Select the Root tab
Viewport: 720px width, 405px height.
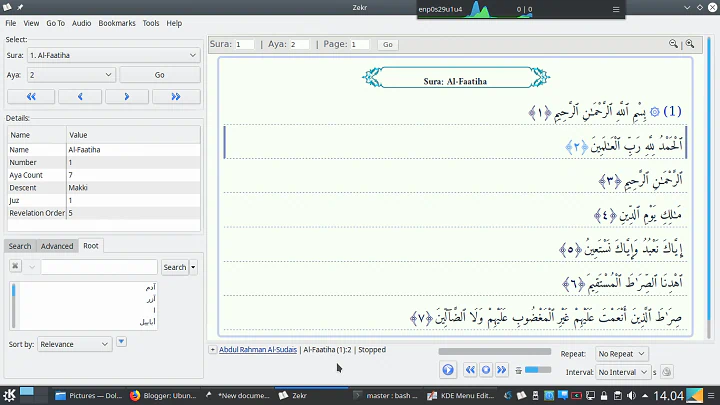(x=91, y=246)
